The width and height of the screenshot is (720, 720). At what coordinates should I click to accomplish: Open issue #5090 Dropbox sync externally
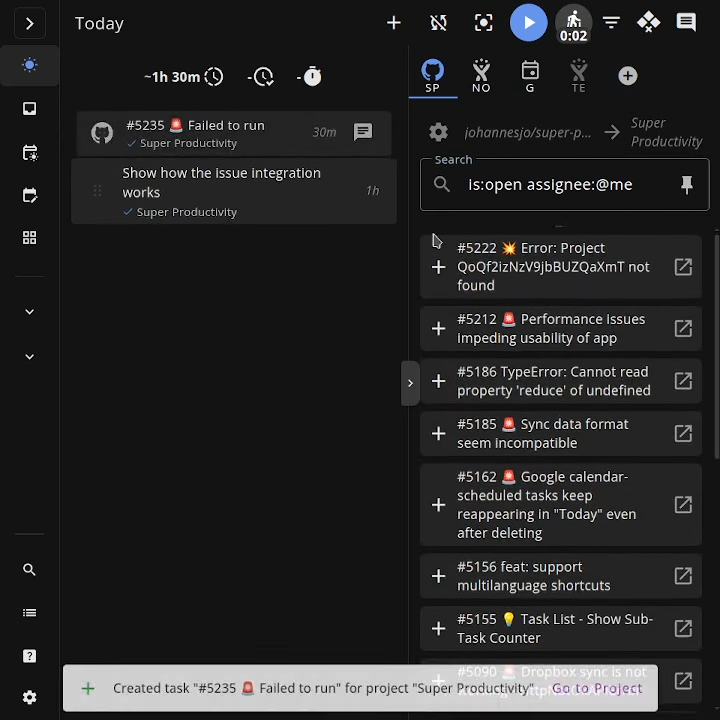click(x=683, y=681)
